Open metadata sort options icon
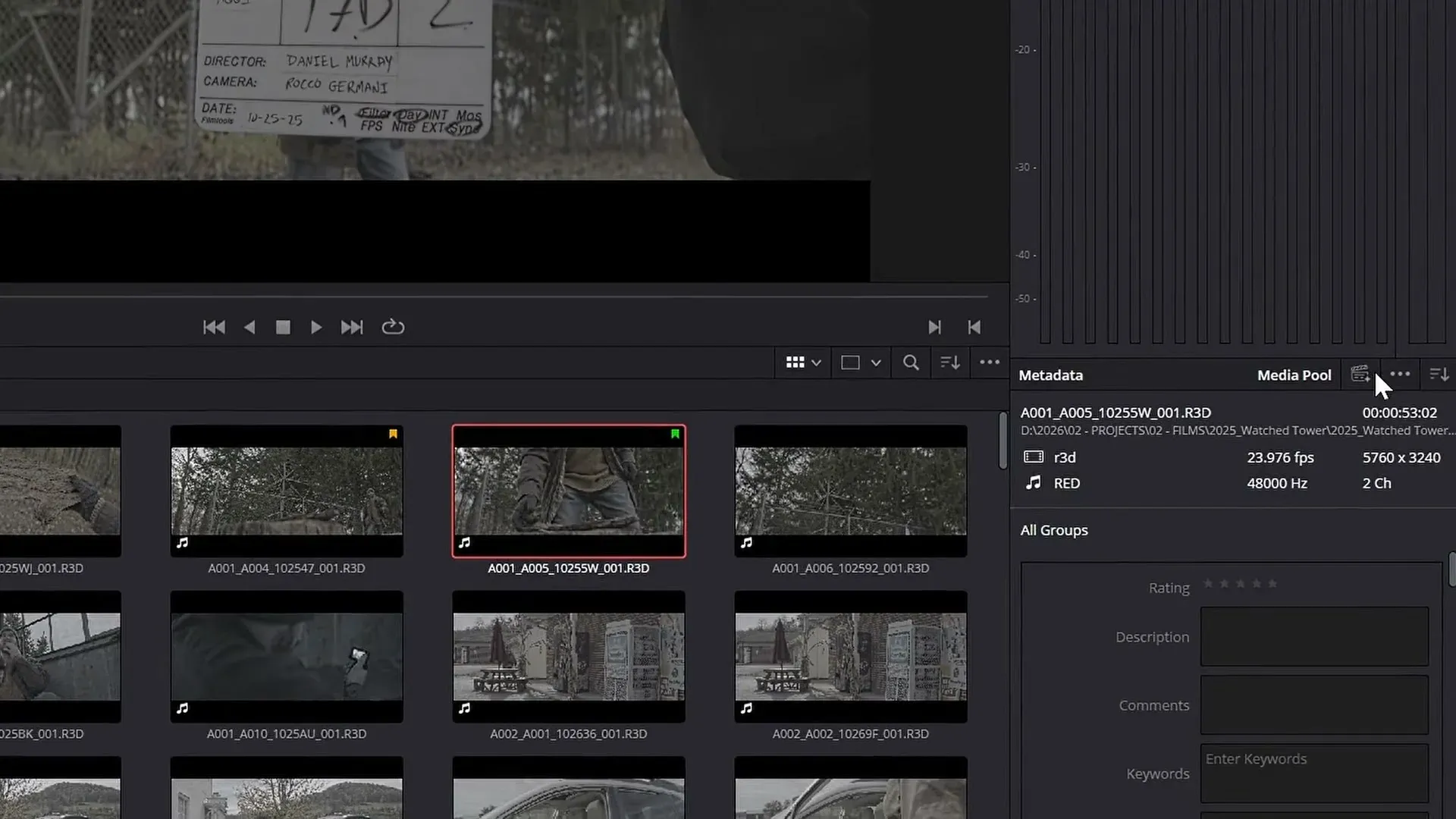Image resolution: width=1456 pixels, height=819 pixels. (1439, 374)
